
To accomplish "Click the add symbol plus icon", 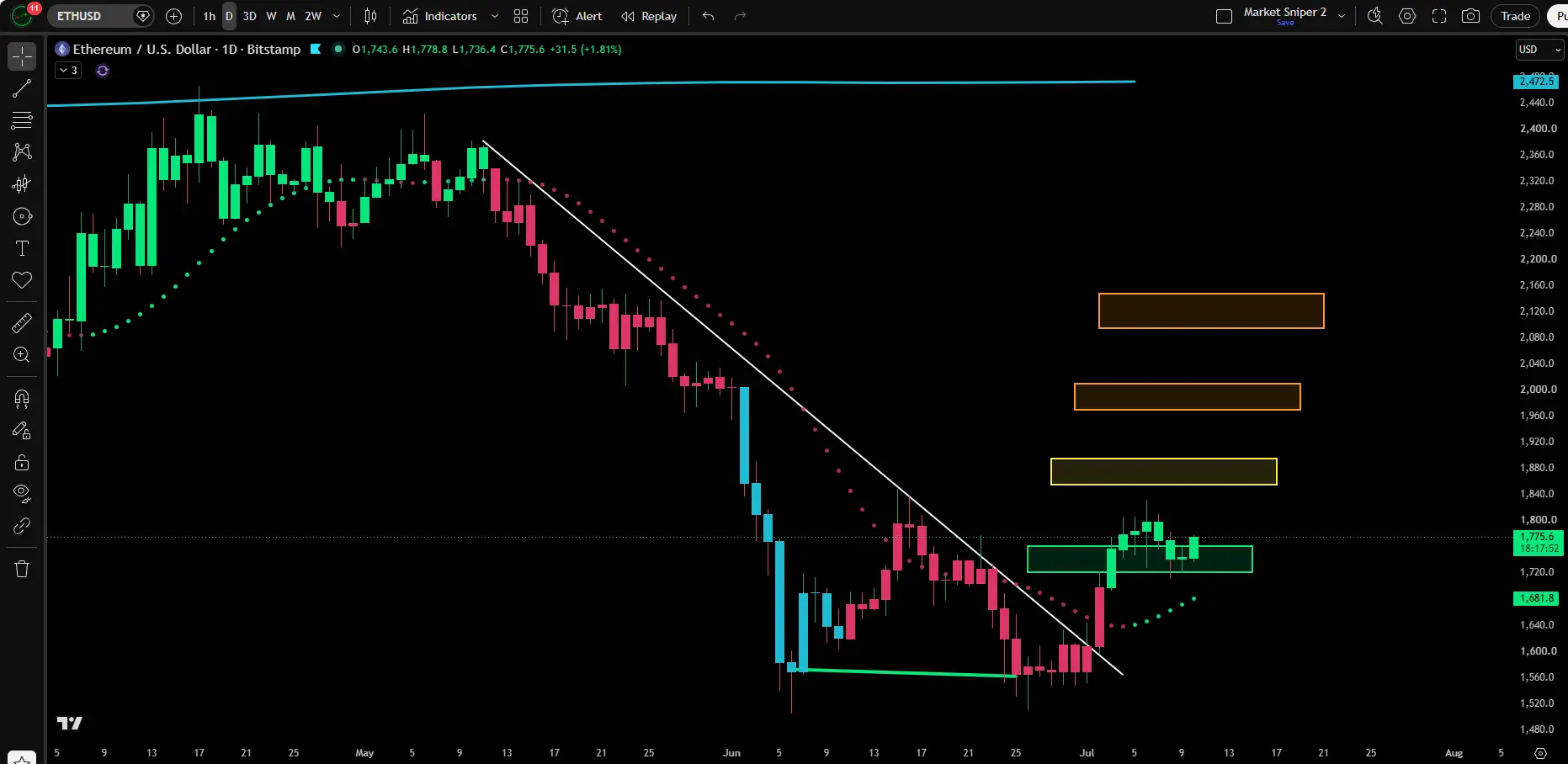I will (x=174, y=16).
